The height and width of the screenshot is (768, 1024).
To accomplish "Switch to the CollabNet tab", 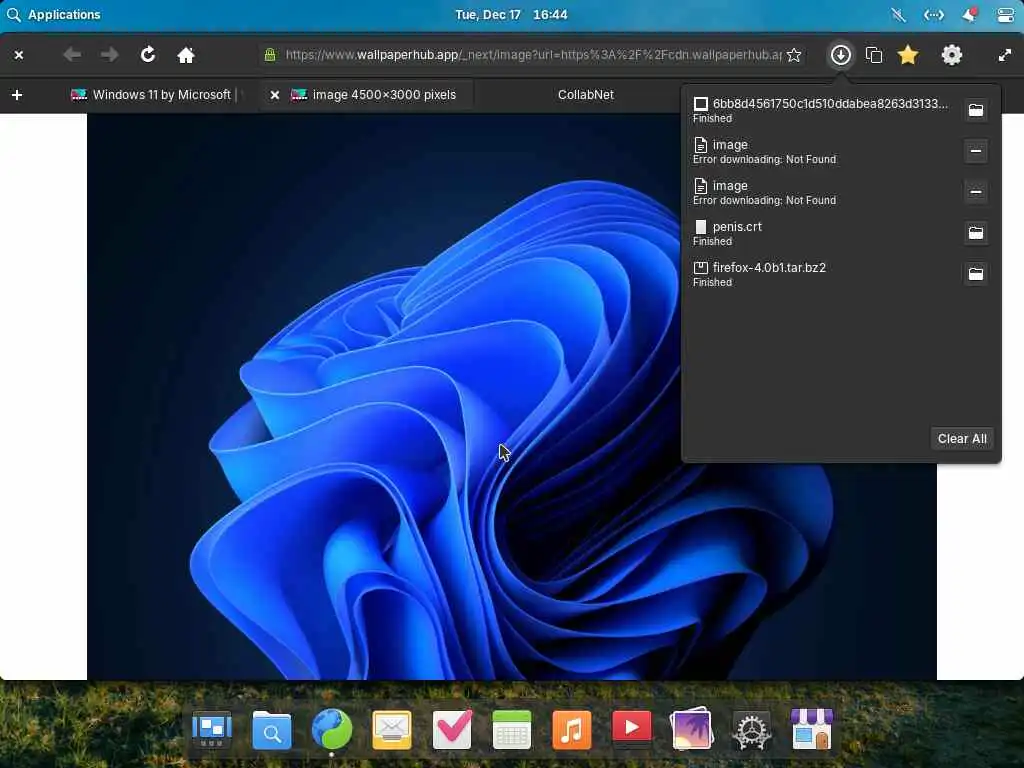I will point(586,95).
